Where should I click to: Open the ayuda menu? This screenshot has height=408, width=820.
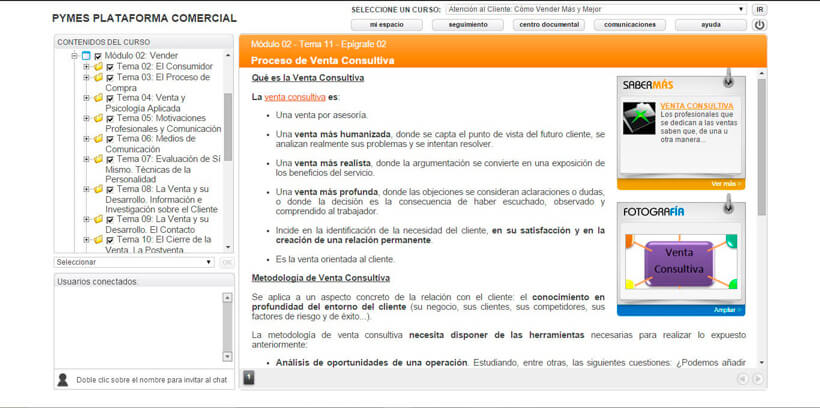(711, 25)
